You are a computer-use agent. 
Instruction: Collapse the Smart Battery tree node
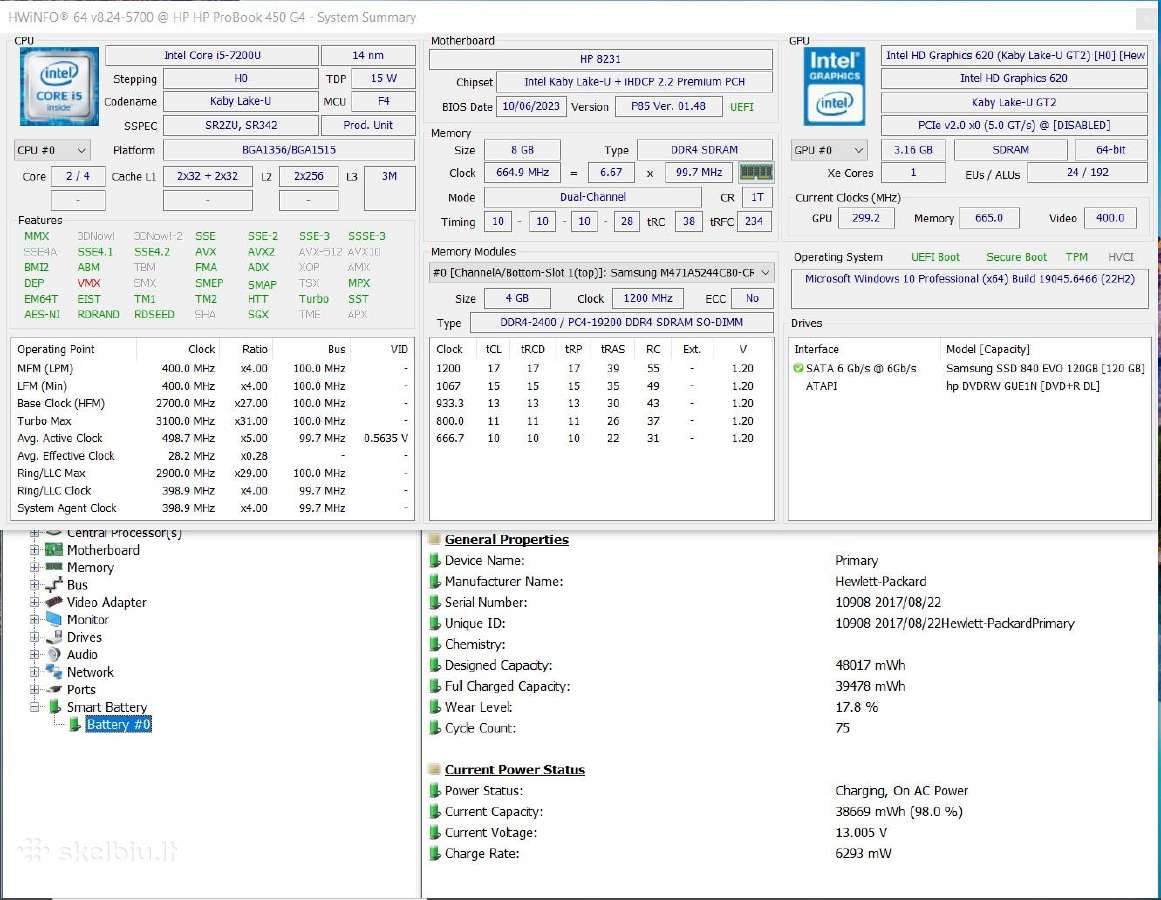click(34, 707)
